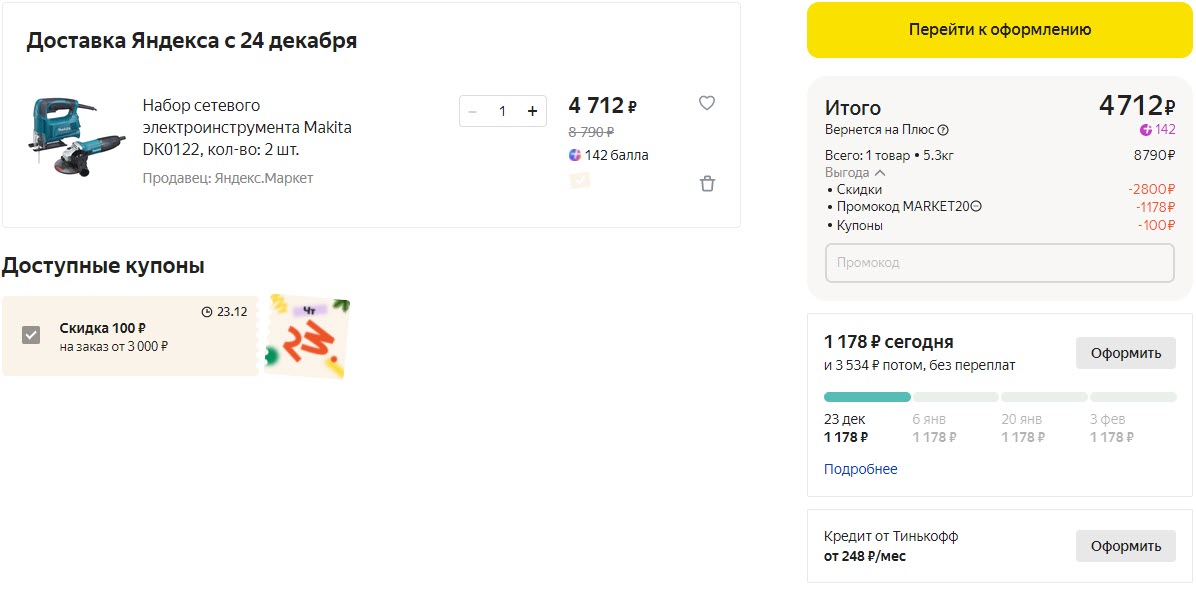
Task: Click 'Оформить' for the Тинькофф credit
Action: pos(1125,546)
